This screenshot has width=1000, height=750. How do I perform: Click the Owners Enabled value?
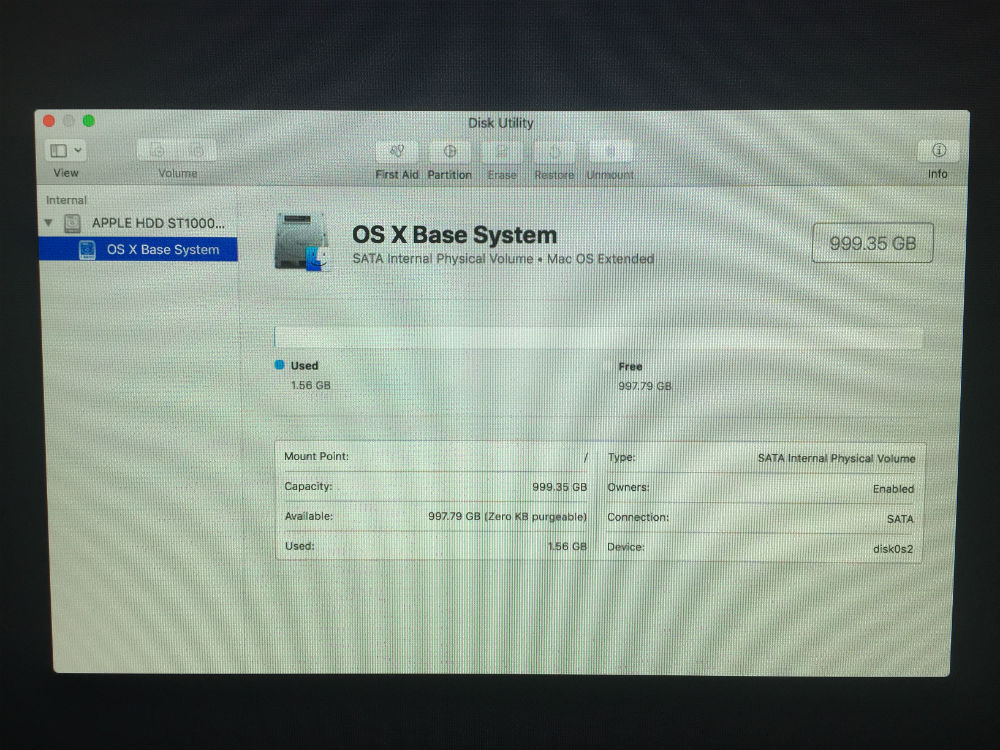(x=893, y=489)
